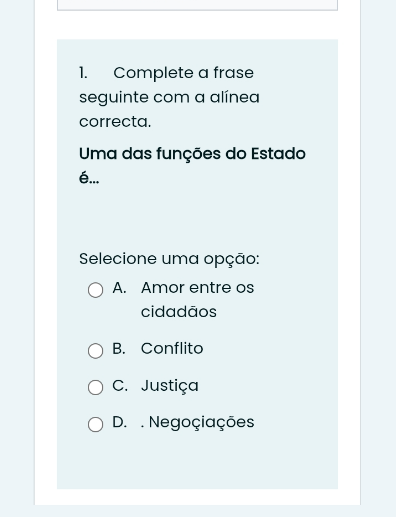396x517 pixels.
Task: Click the 'Complete a frase' instruction text
Action: pyautogui.click(x=183, y=73)
